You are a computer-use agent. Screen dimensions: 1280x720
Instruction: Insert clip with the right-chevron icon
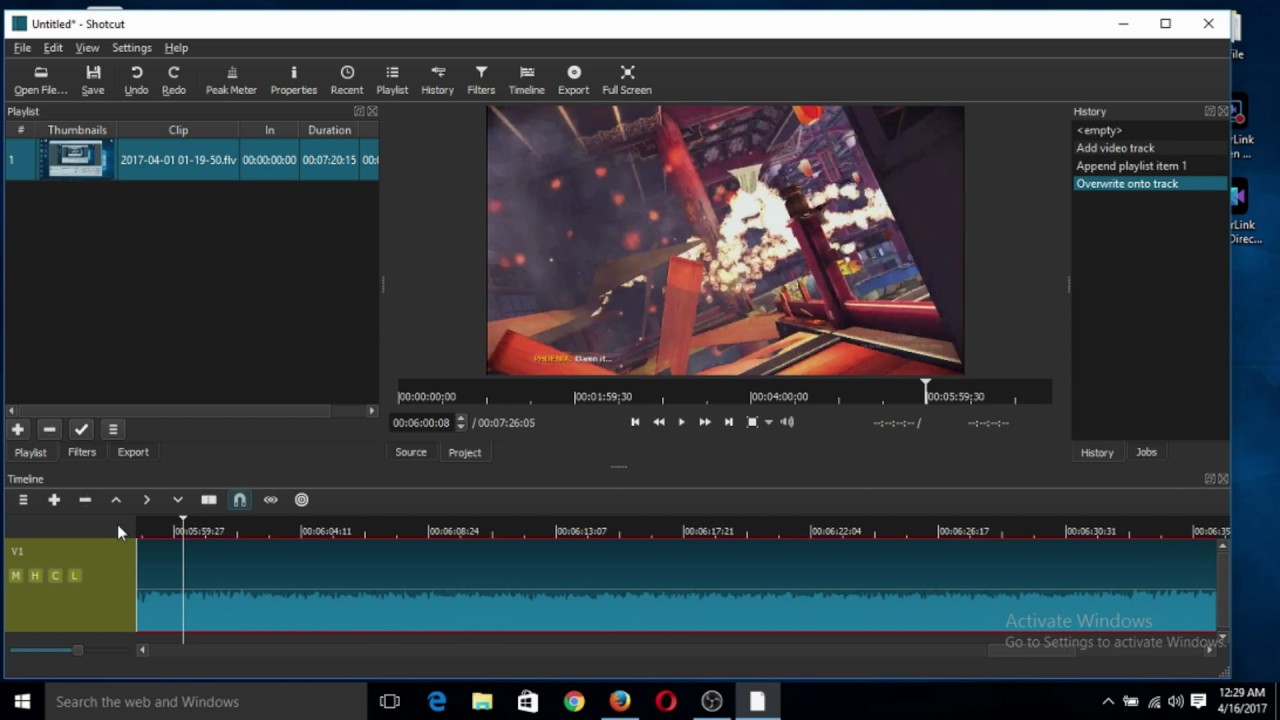click(147, 500)
